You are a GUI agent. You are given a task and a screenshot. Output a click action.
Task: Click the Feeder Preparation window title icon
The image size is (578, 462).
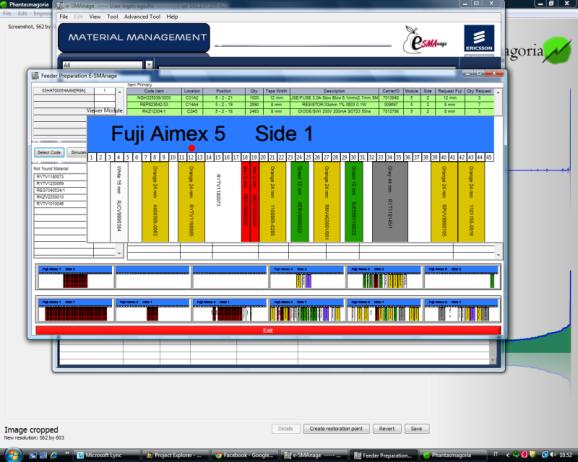click(35, 76)
